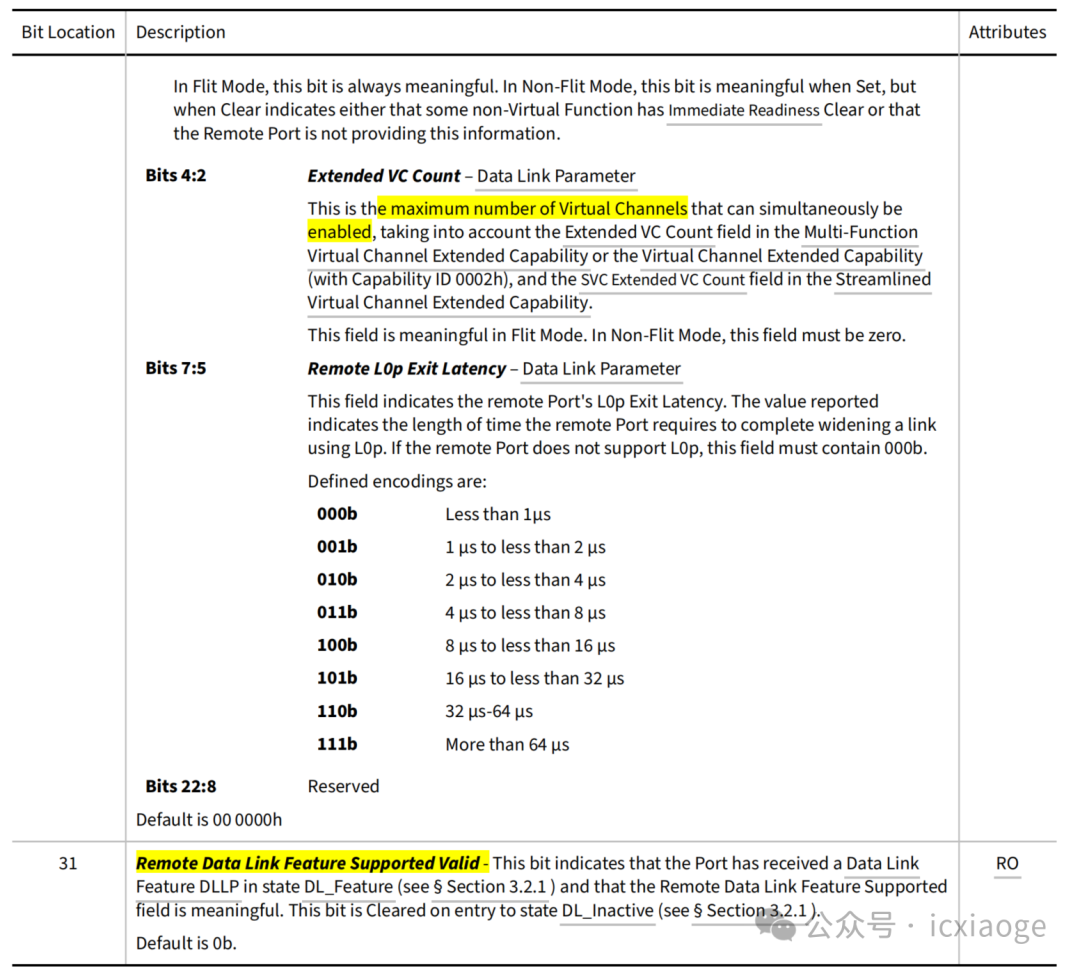This screenshot has width=1080, height=969.
Task: Open the Multi-Function Virtual Channel Extended Capability link
Action: (612, 244)
